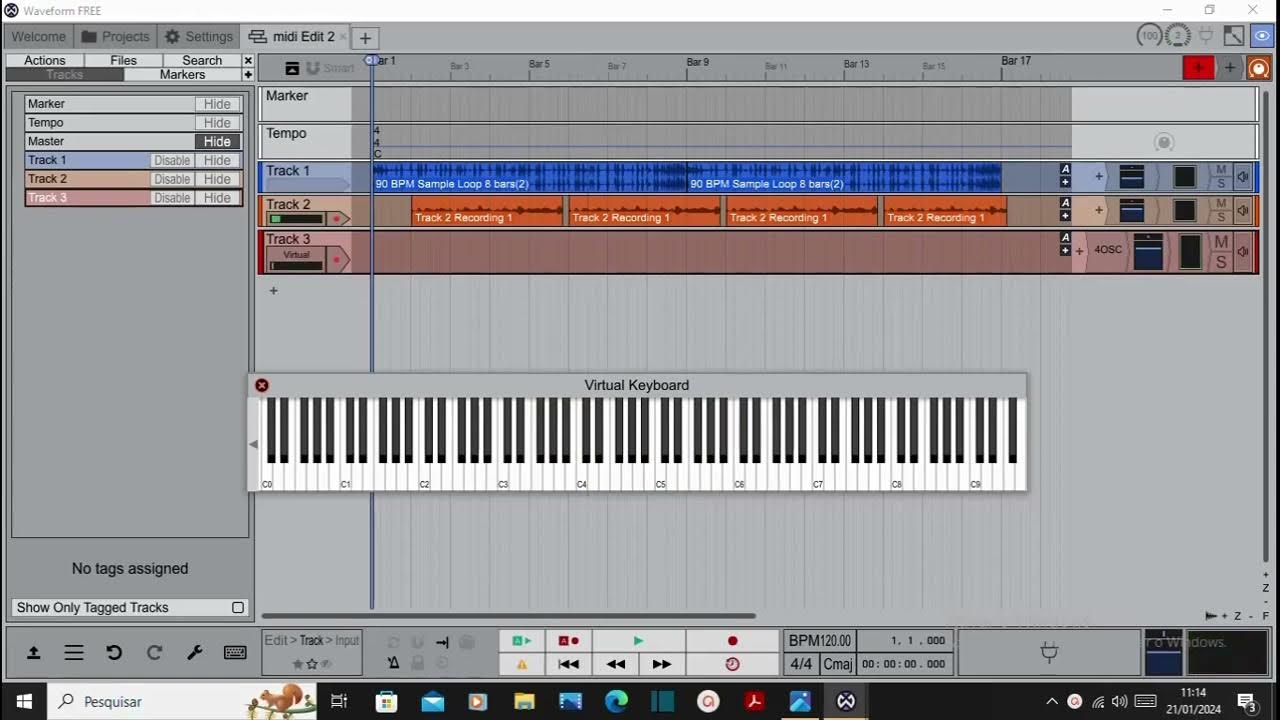Arm Track 3 record button
The image size is (1280, 720).
pyautogui.click(x=337, y=260)
